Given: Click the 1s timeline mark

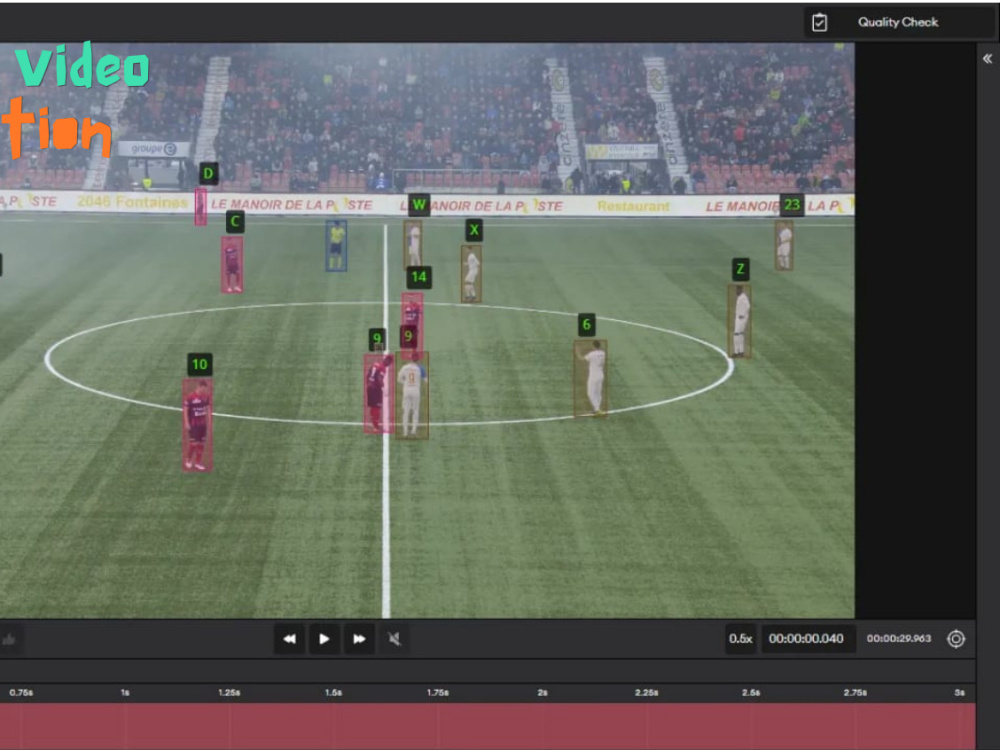Looking at the screenshot, I should (125, 693).
